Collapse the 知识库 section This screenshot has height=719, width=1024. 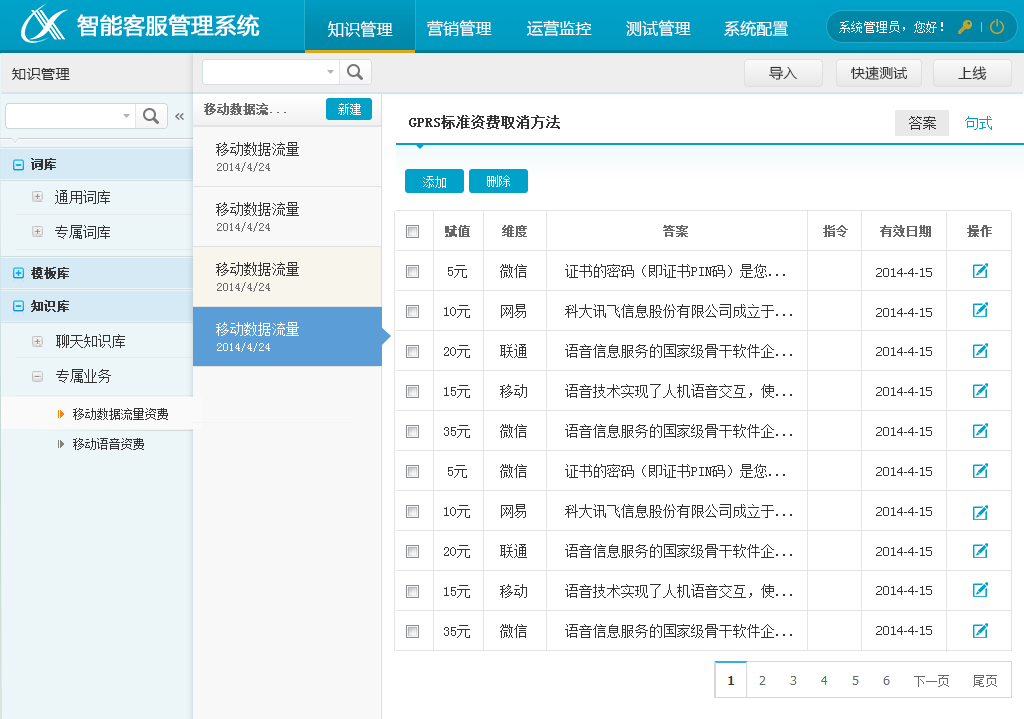click(18, 306)
